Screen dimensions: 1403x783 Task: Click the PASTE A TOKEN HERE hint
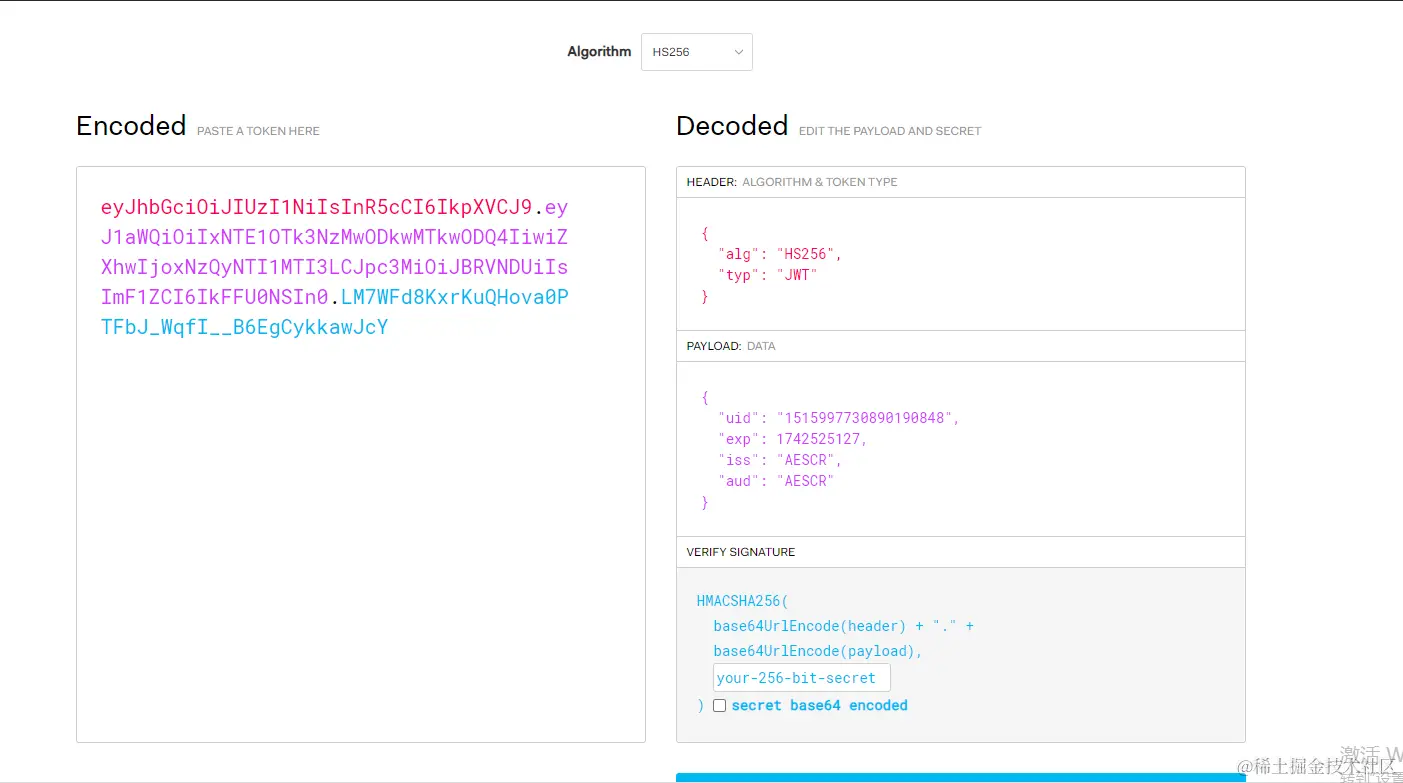tap(258, 131)
